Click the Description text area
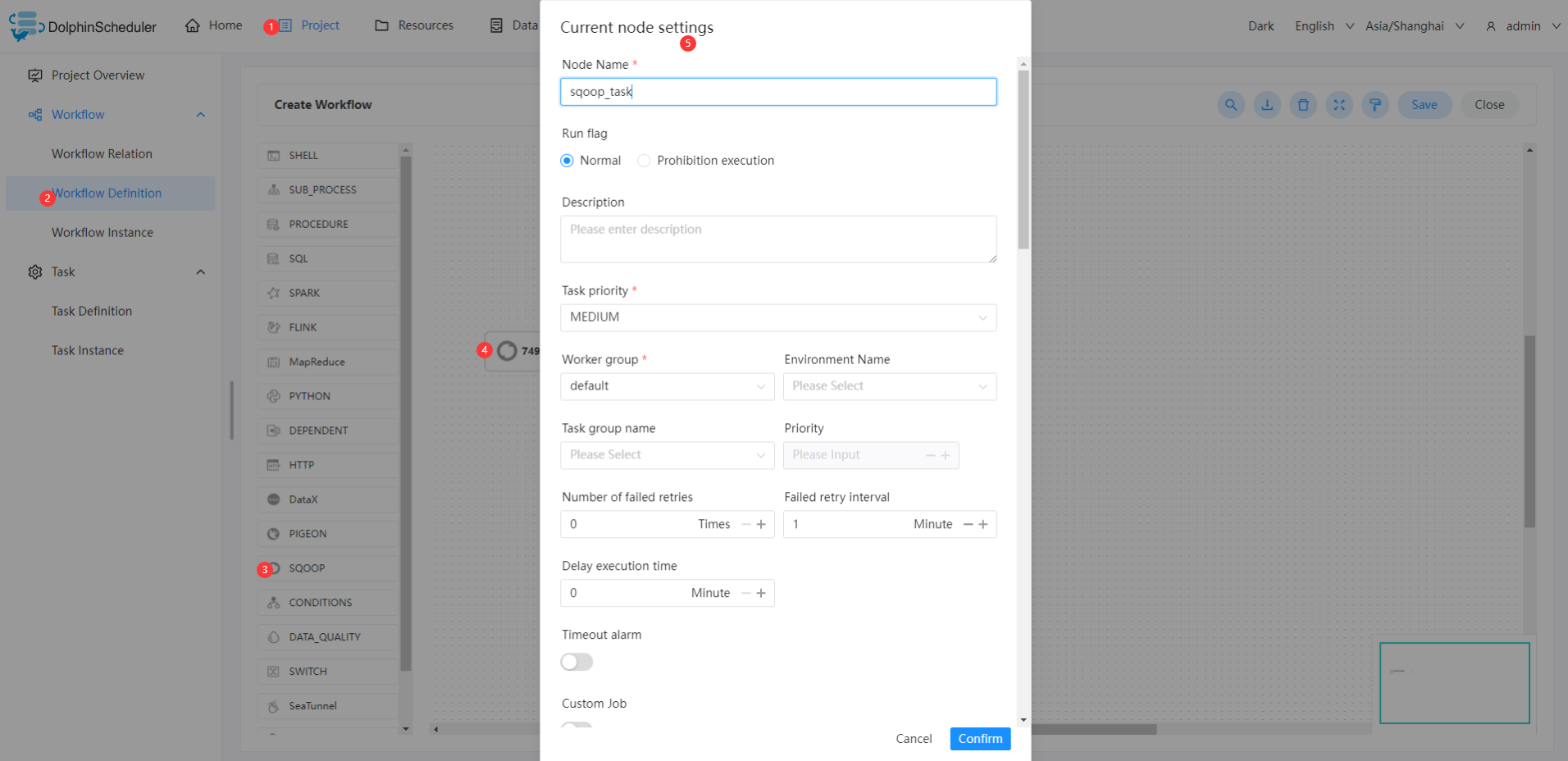 [x=777, y=239]
